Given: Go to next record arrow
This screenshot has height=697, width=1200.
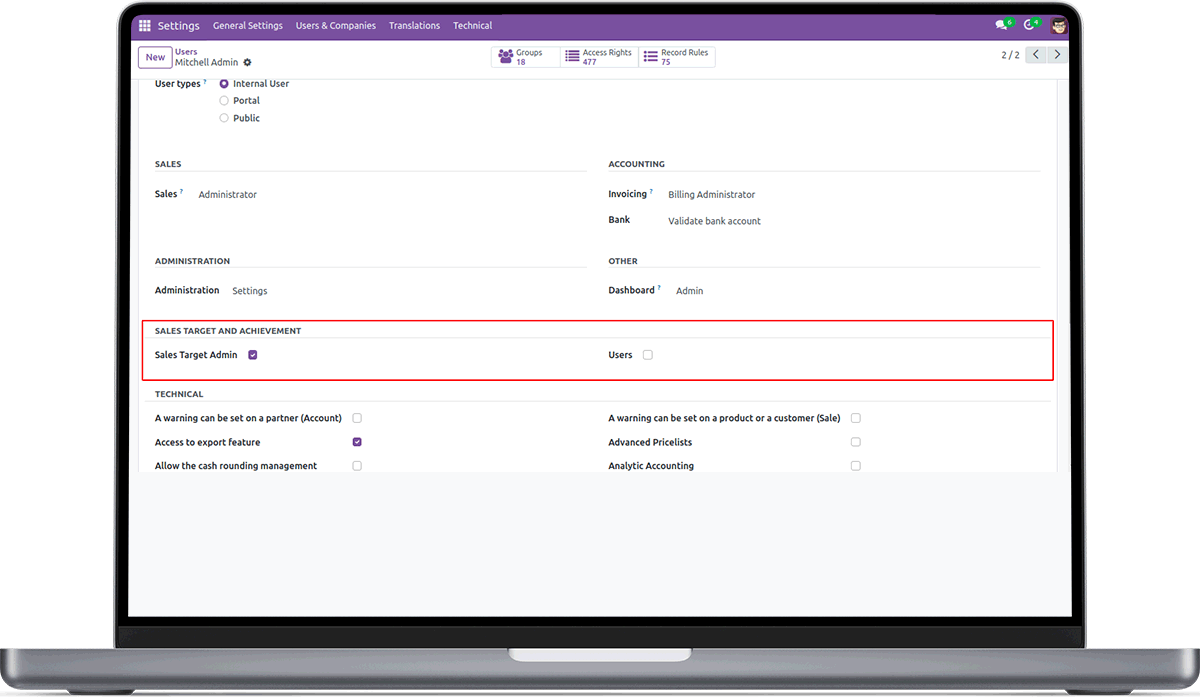Looking at the screenshot, I should coord(1057,55).
